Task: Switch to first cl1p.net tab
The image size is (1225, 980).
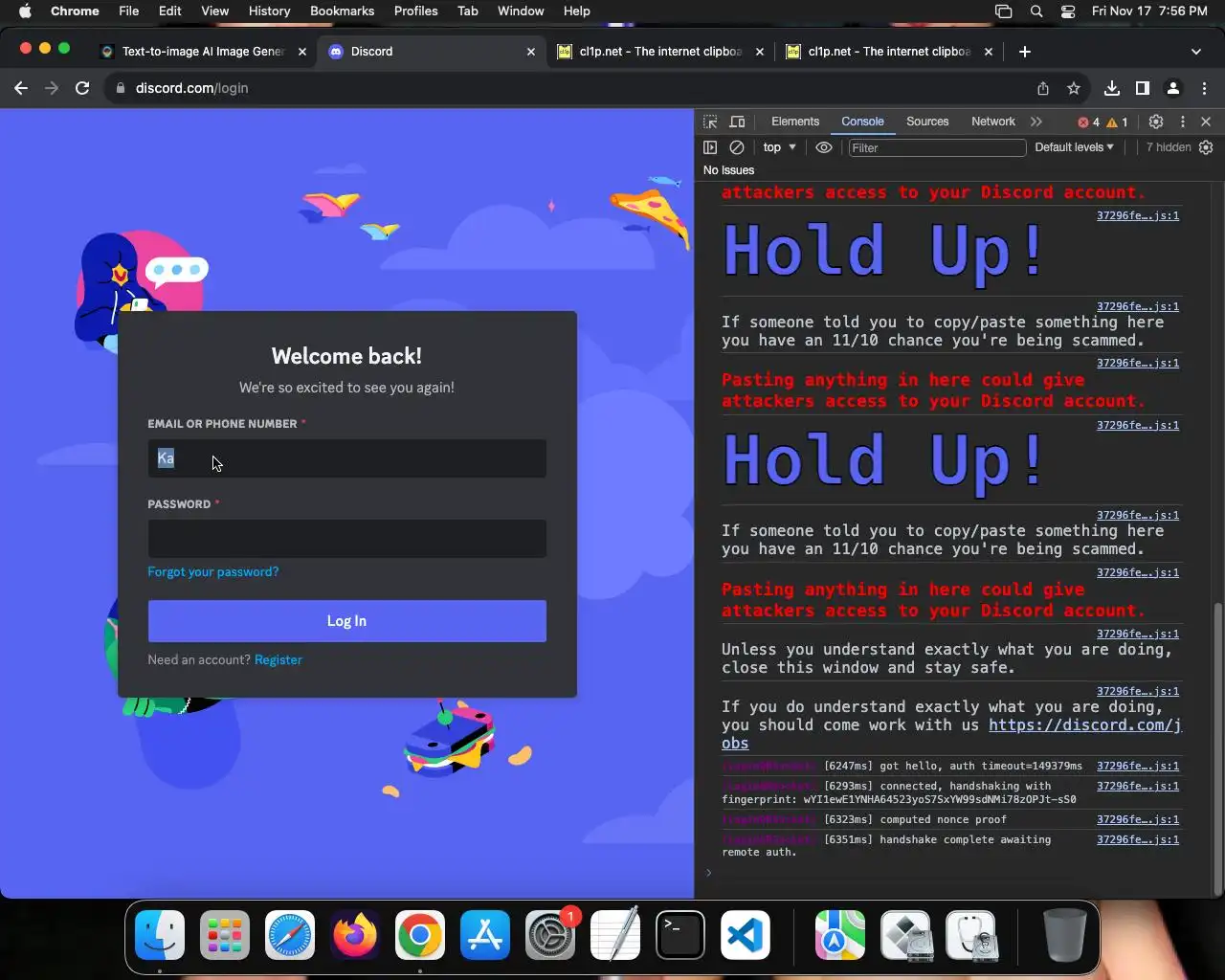Action: click(x=660, y=52)
